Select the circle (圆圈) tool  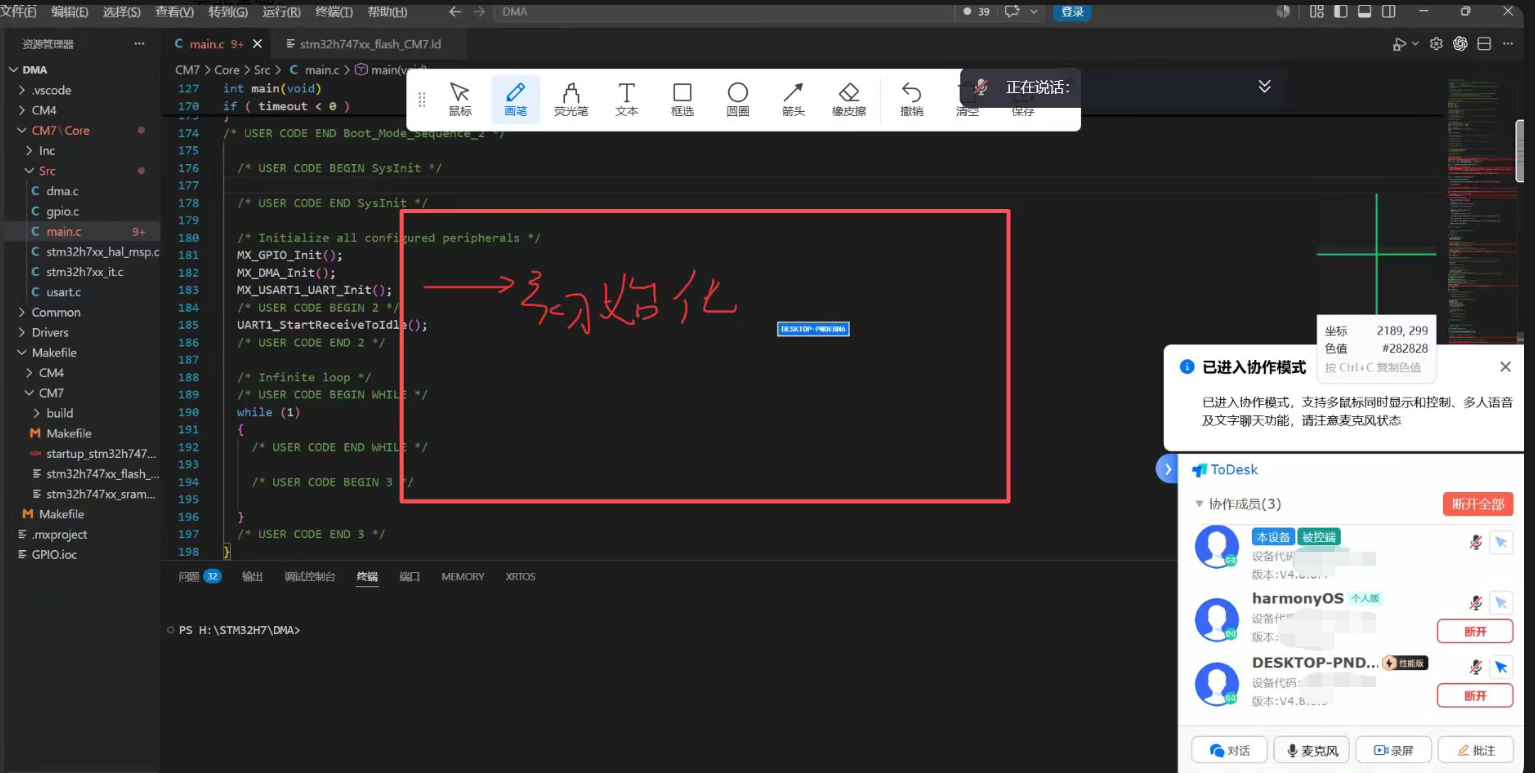[738, 99]
